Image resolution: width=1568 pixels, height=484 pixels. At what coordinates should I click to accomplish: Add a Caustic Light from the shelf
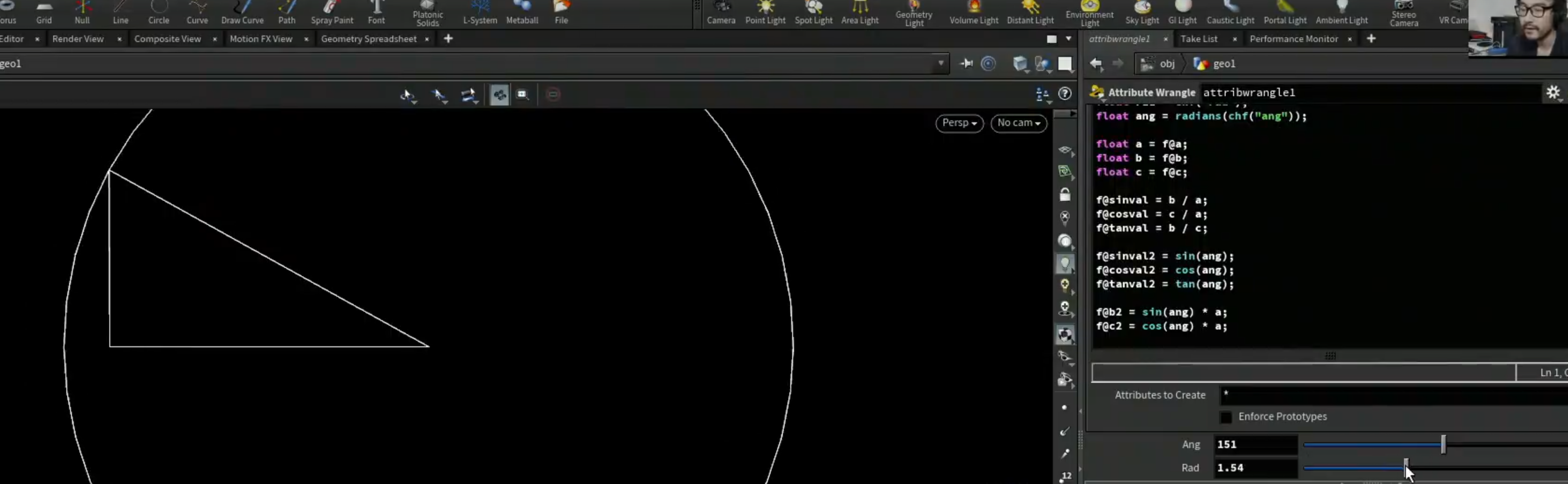1230,13
